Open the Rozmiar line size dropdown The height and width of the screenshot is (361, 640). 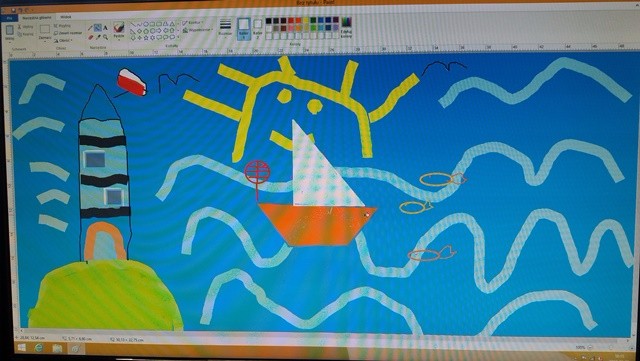click(x=225, y=28)
